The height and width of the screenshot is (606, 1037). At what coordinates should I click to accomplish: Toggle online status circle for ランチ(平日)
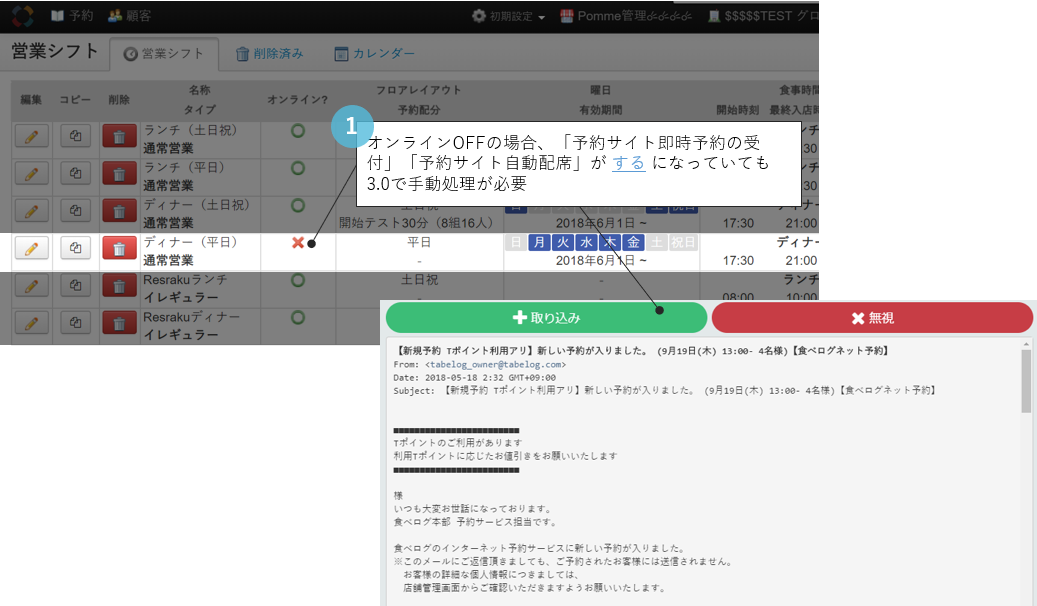click(x=298, y=168)
